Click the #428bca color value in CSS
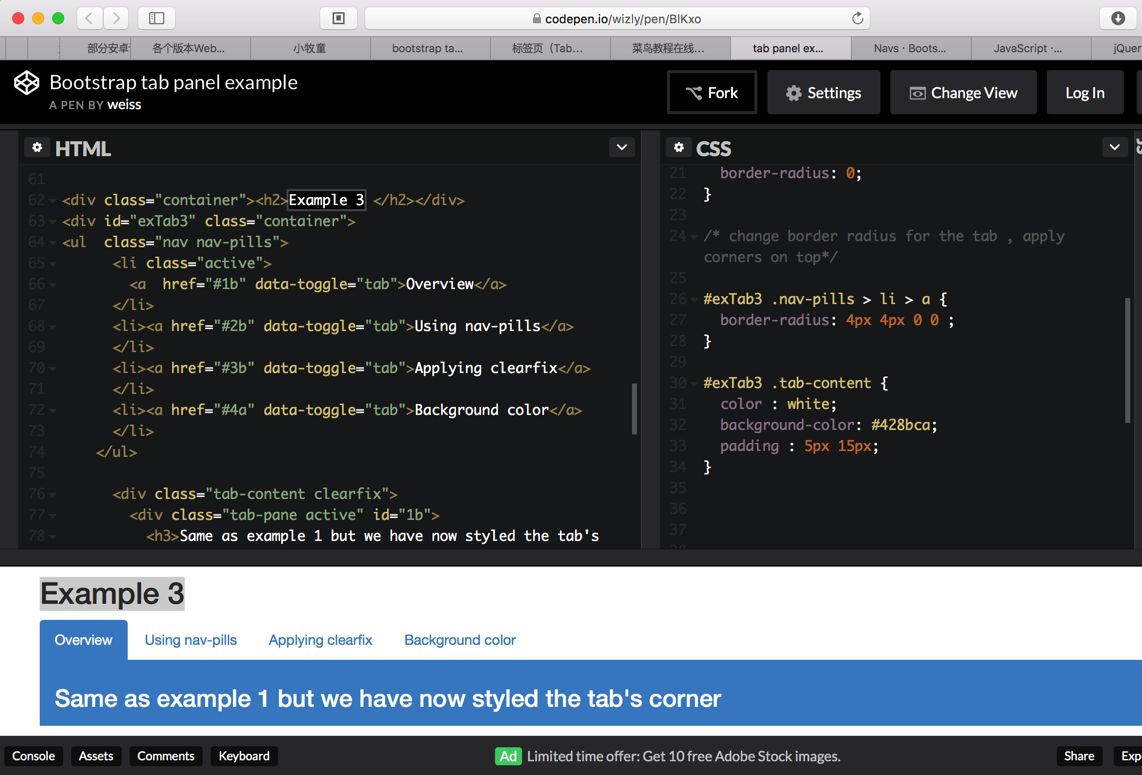 [x=903, y=425]
